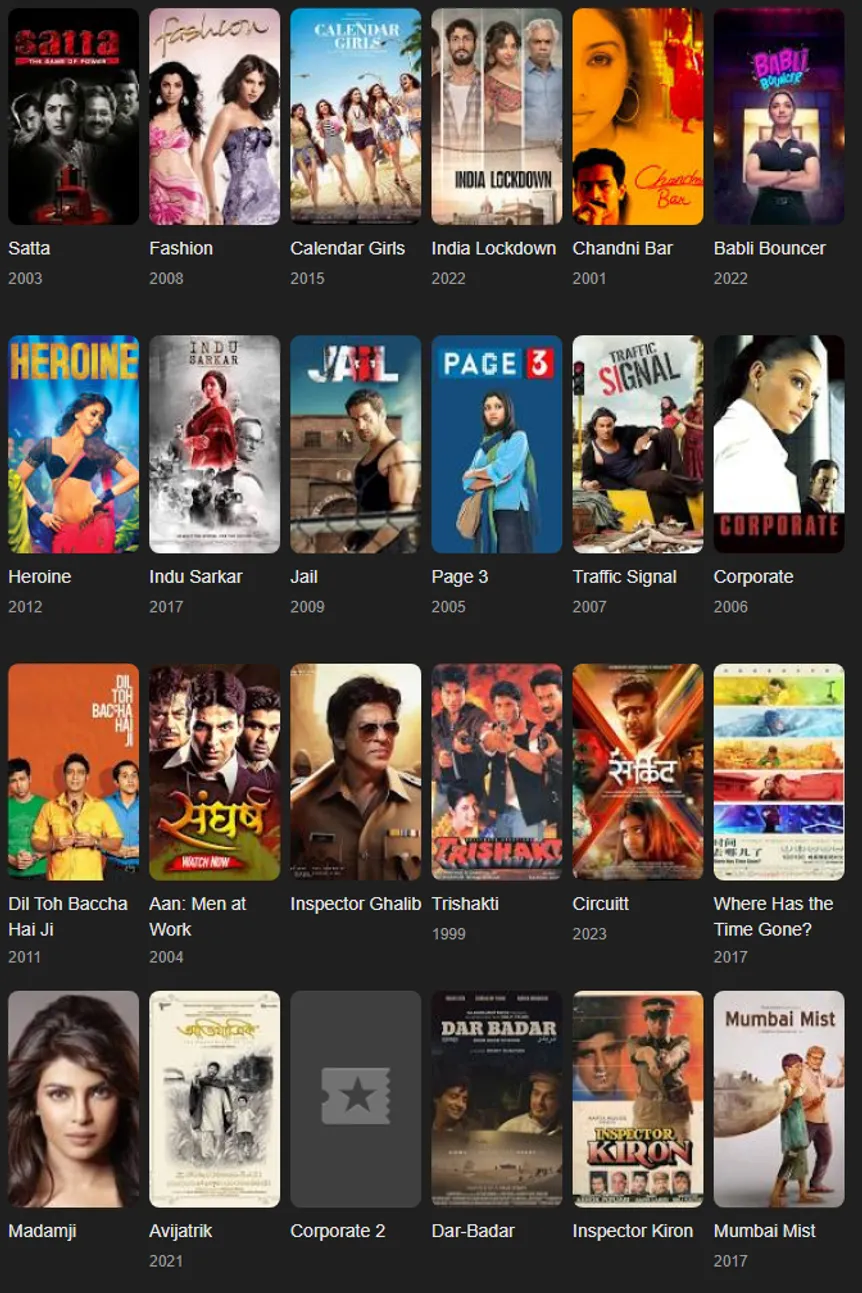Open the Madamji portrait thumbnail
The image size is (862, 1293).
tap(74, 1099)
